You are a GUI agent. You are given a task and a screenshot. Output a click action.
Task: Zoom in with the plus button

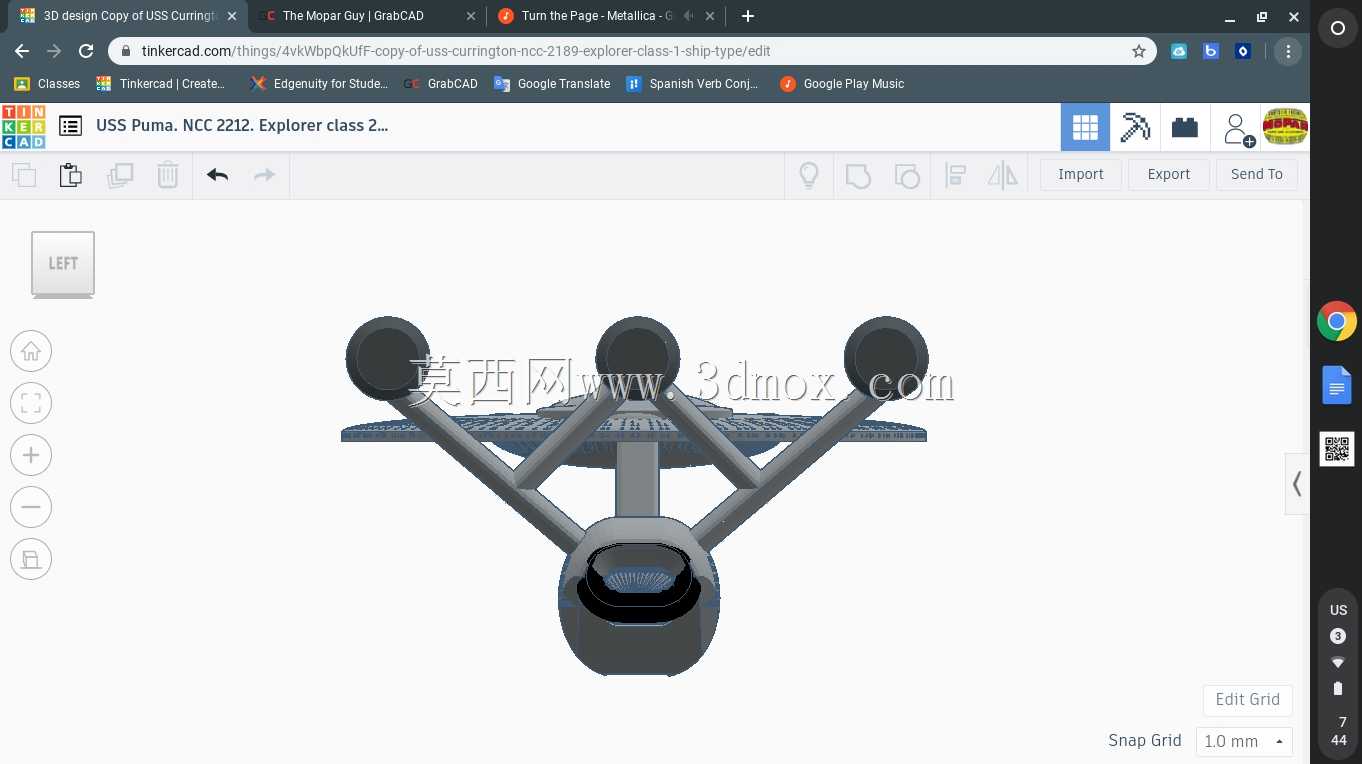pyautogui.click(x=31, y=455)
